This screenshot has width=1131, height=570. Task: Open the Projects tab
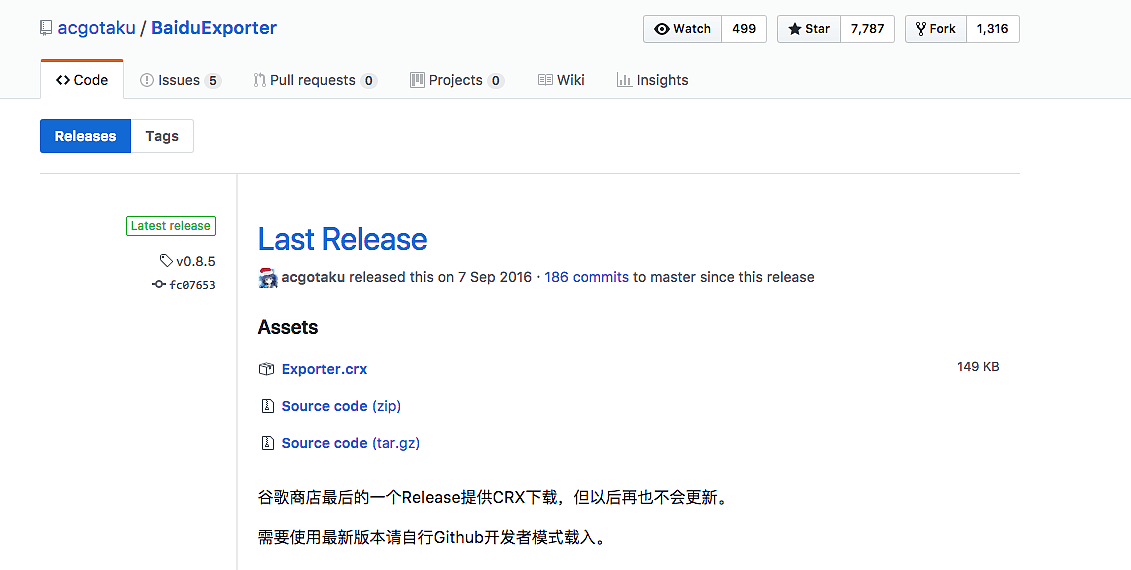(x=455, y=80)
